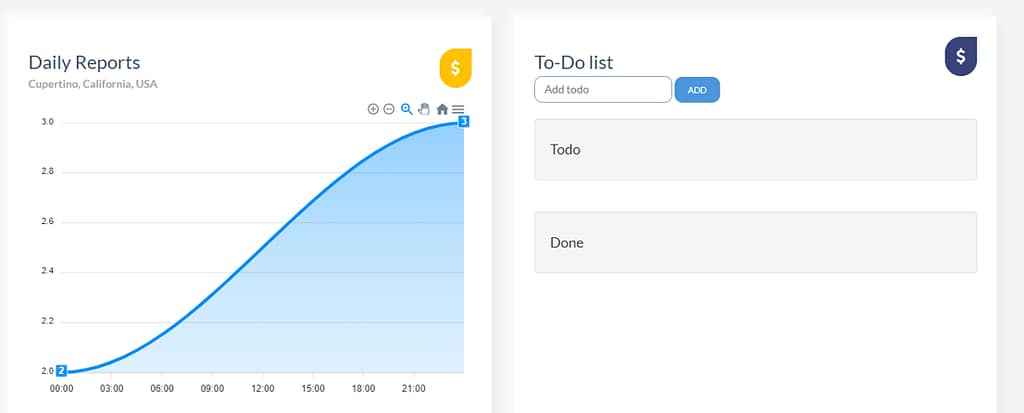1024x413 pixels.
Task: Focus the Add todo text field
Action: coord(603,90)
